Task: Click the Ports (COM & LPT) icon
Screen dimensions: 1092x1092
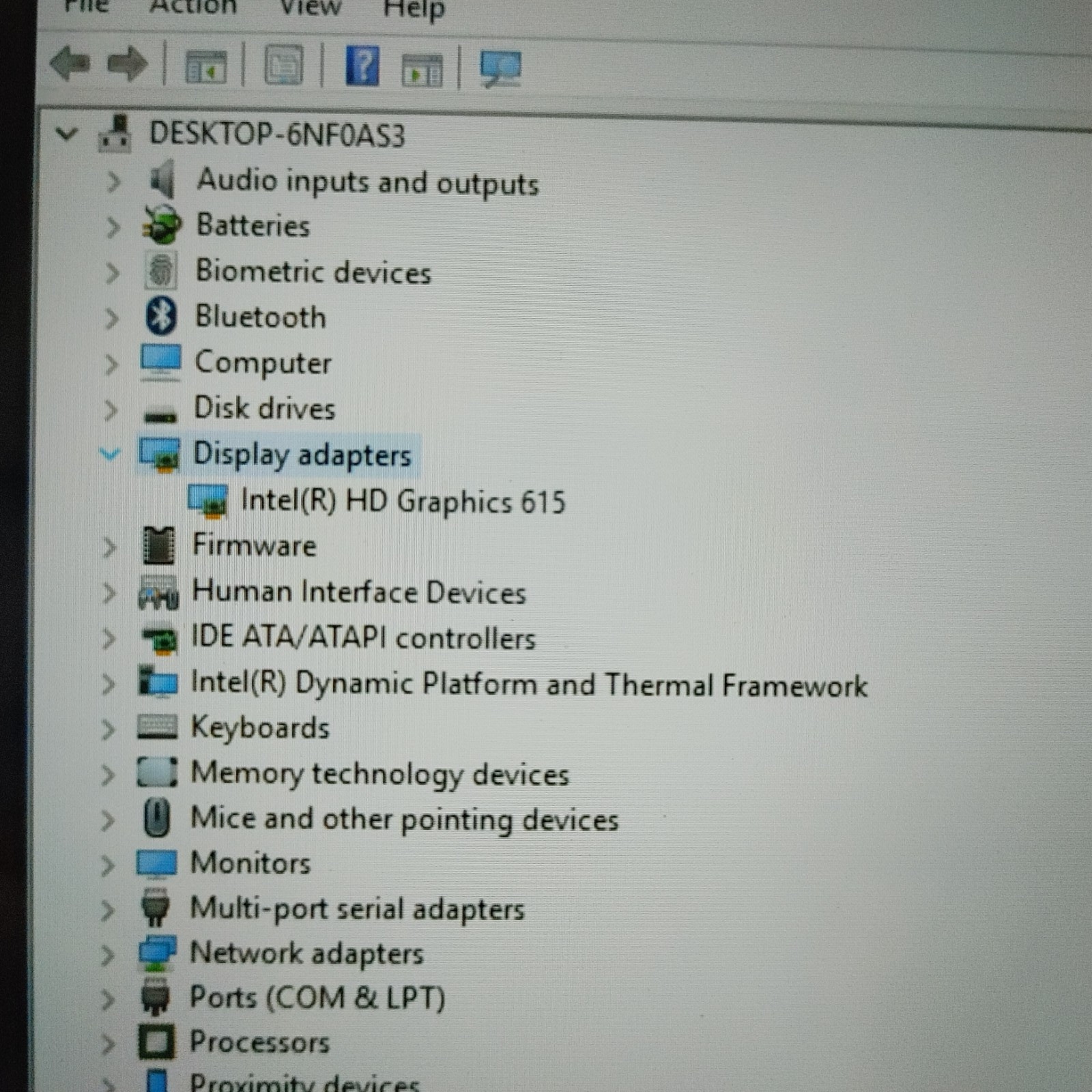Action: (156, 996)
